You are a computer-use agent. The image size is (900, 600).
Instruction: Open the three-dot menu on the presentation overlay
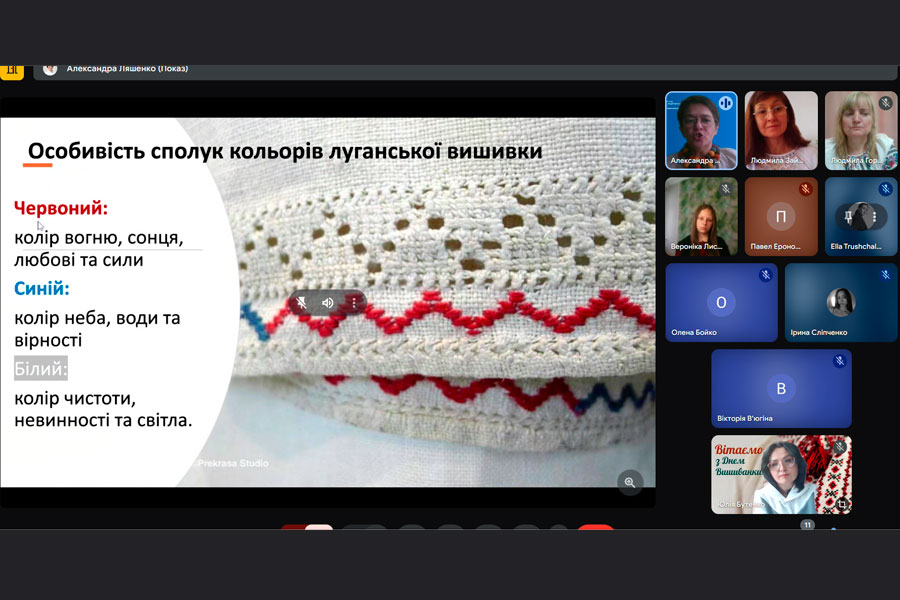[x=354, y=303]
